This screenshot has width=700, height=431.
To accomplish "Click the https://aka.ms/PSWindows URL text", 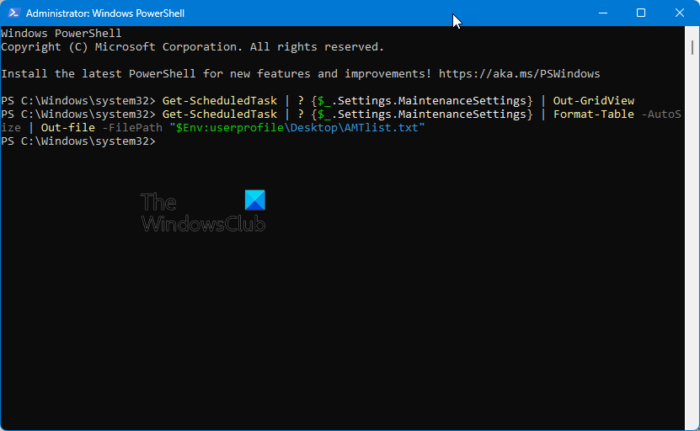I will (x=519, y=74).
